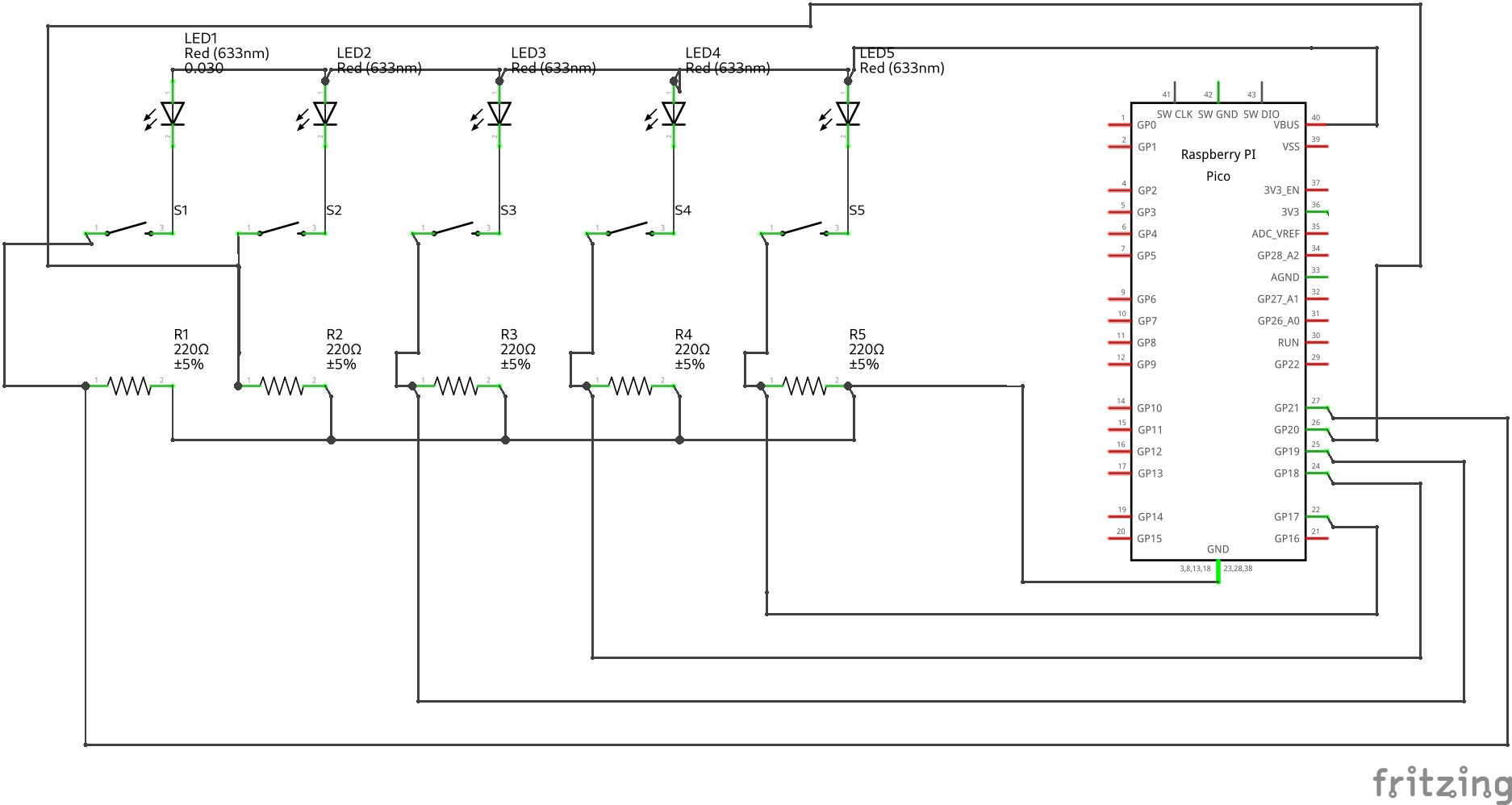
Task: Select the R4 resistor symbol
Action: pos(631,386)
